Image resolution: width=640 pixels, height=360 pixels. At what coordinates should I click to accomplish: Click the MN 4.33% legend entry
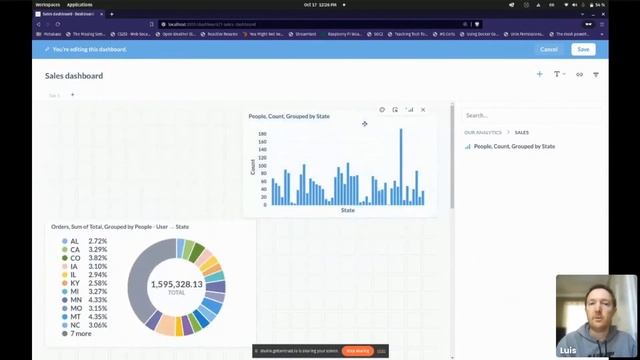(84, 300)
